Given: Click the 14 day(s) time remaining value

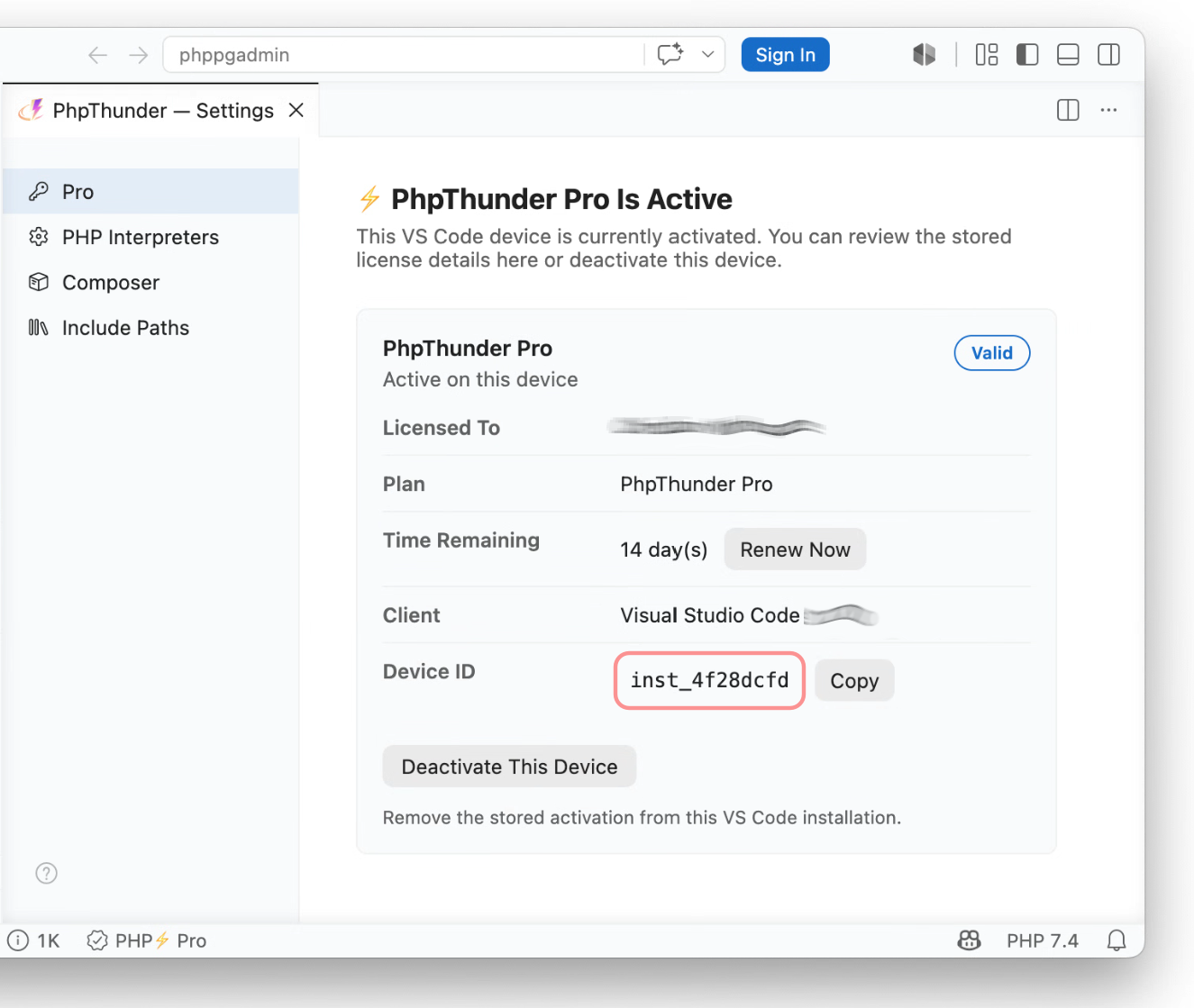Looking at the screenshot, I should 663,549.
